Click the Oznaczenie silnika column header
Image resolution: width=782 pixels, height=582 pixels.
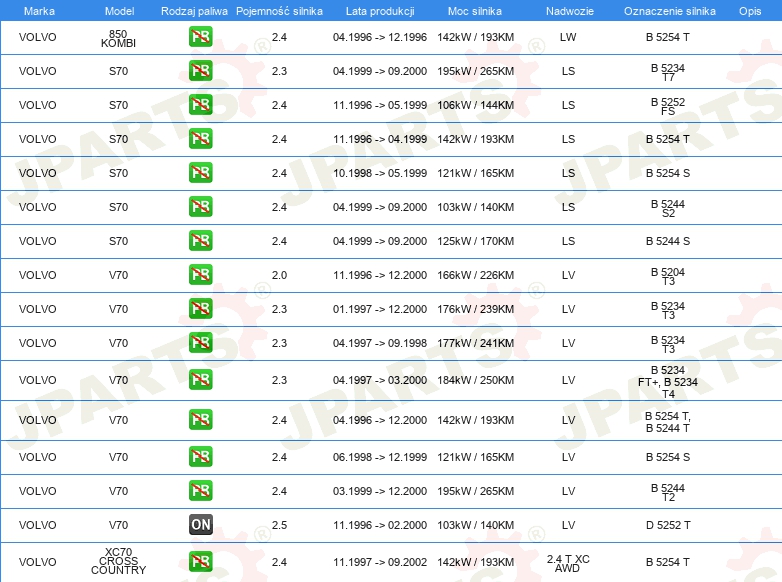pyautogui.click(x=670, y=11)
